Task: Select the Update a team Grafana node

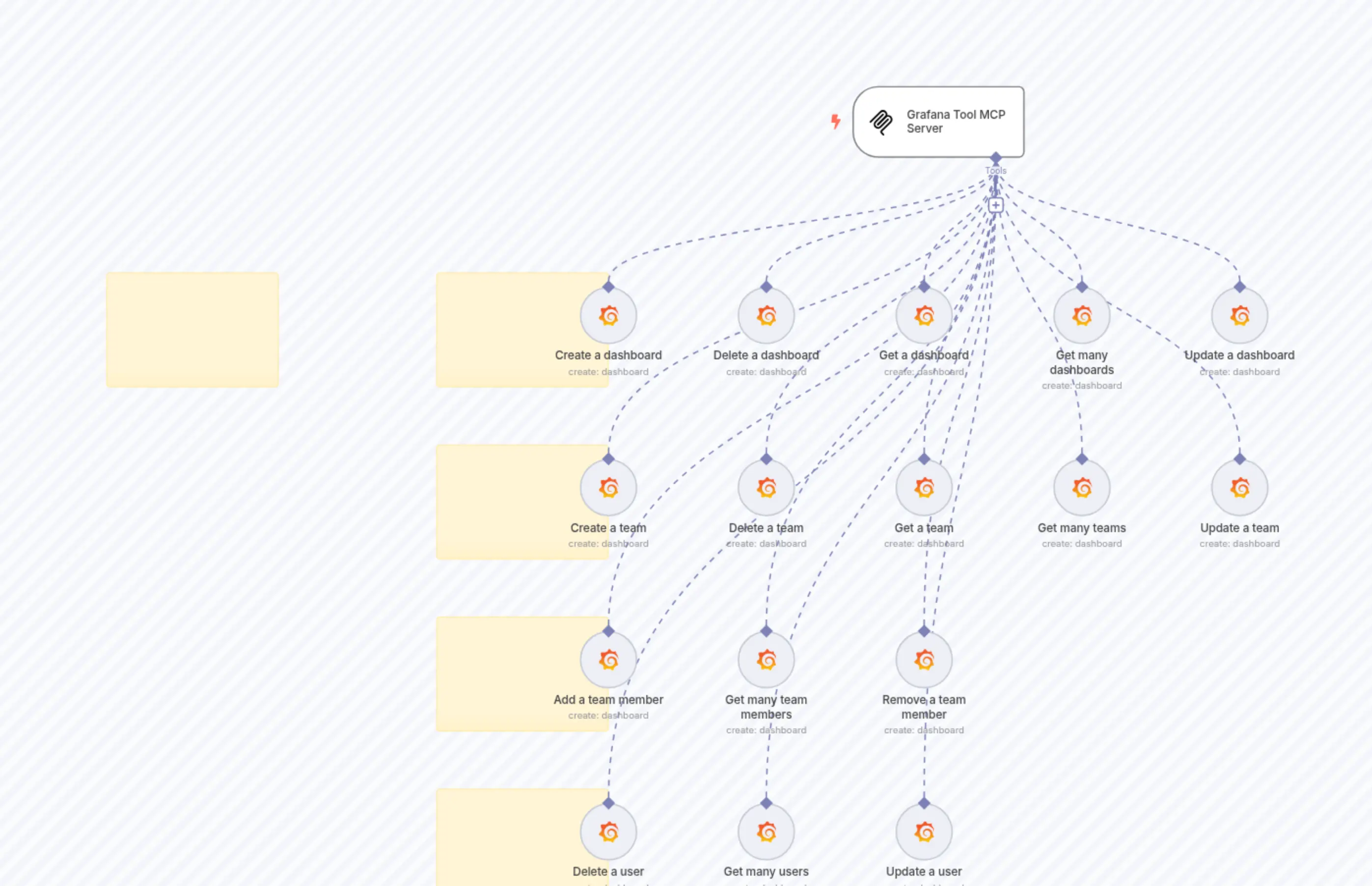Action: pos(1238,487)
